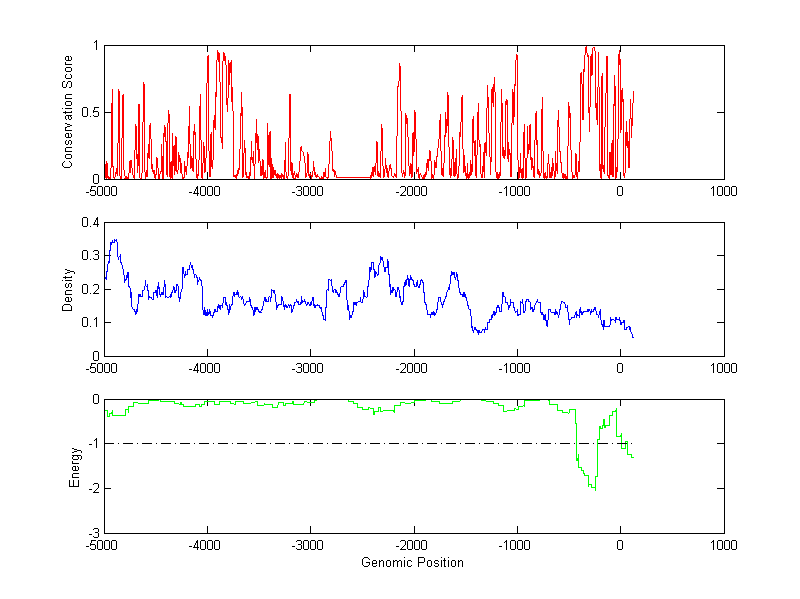The height and width of the screenshot is (599, 800).
Task: Select the 1000 x-tick label under Energy plot
Action: (723, 546)
